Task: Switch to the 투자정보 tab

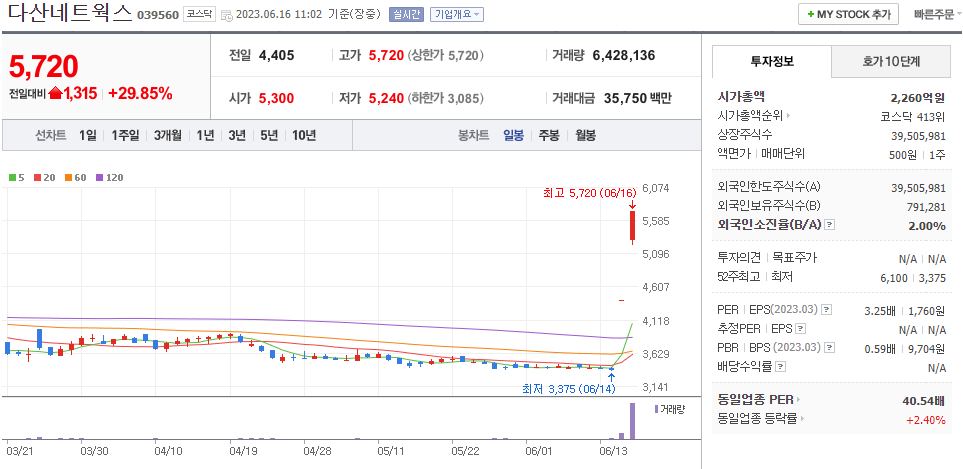Action: (772, 61)
